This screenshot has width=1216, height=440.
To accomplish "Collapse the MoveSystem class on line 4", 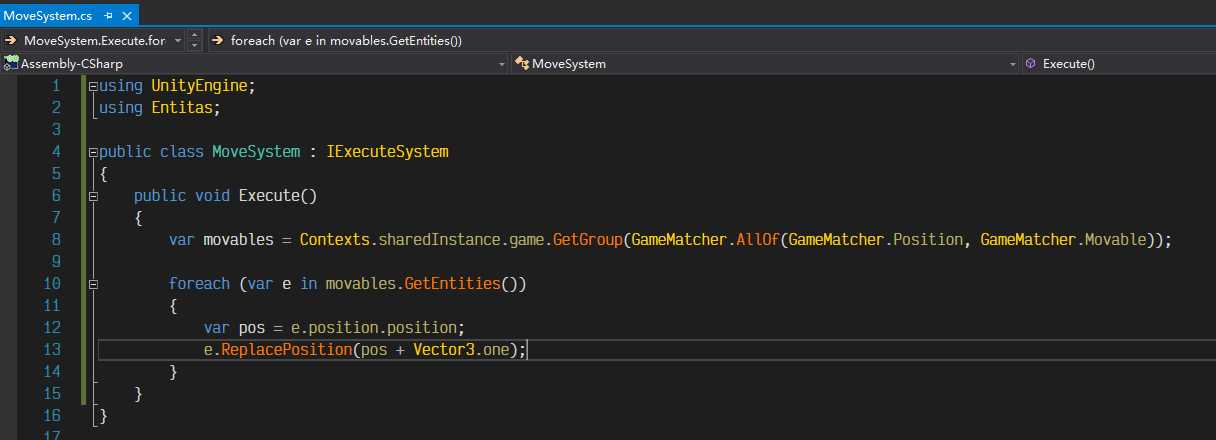I will tap(93, 153).
